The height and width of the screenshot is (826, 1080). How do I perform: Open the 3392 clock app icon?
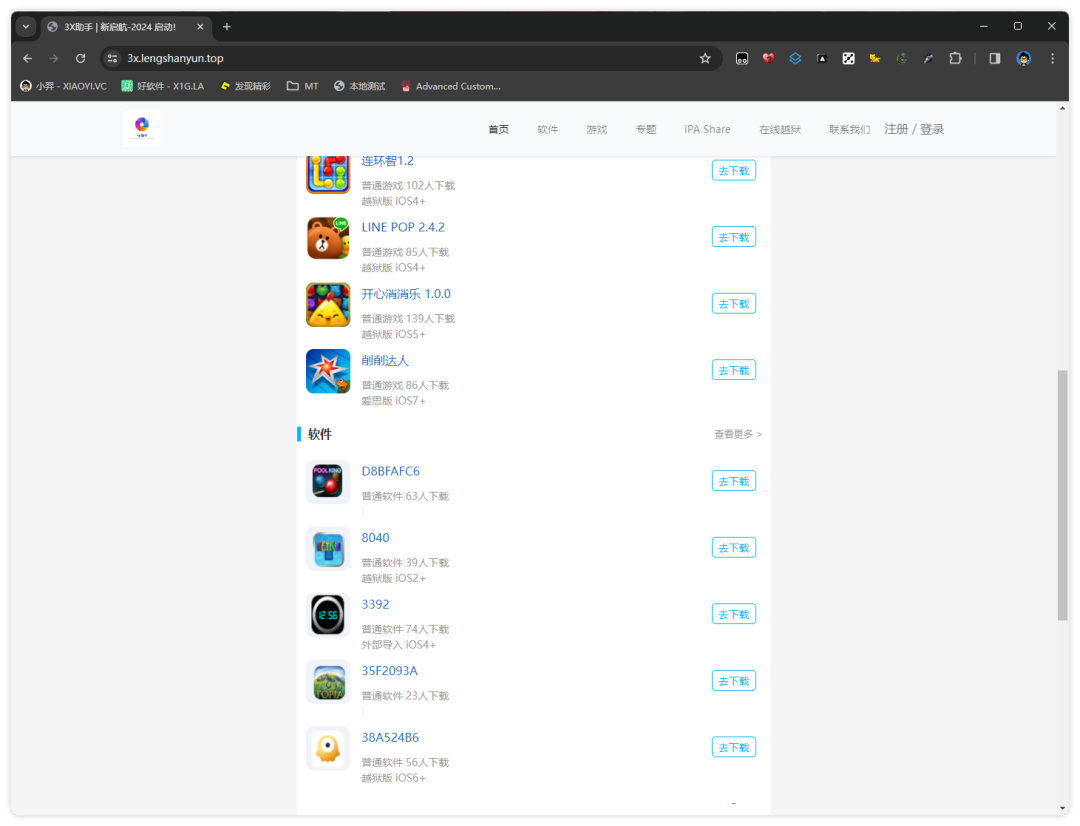coord(328,615)
